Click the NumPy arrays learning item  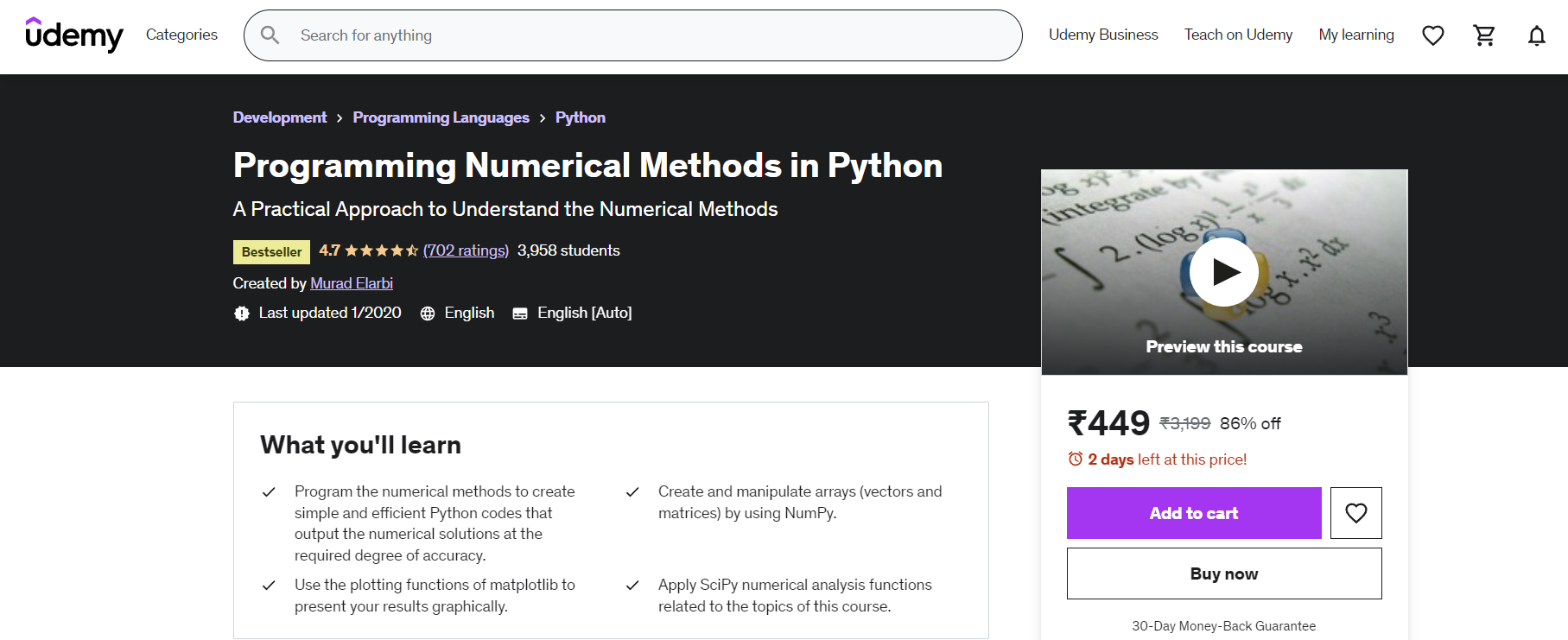click(800, 502)
